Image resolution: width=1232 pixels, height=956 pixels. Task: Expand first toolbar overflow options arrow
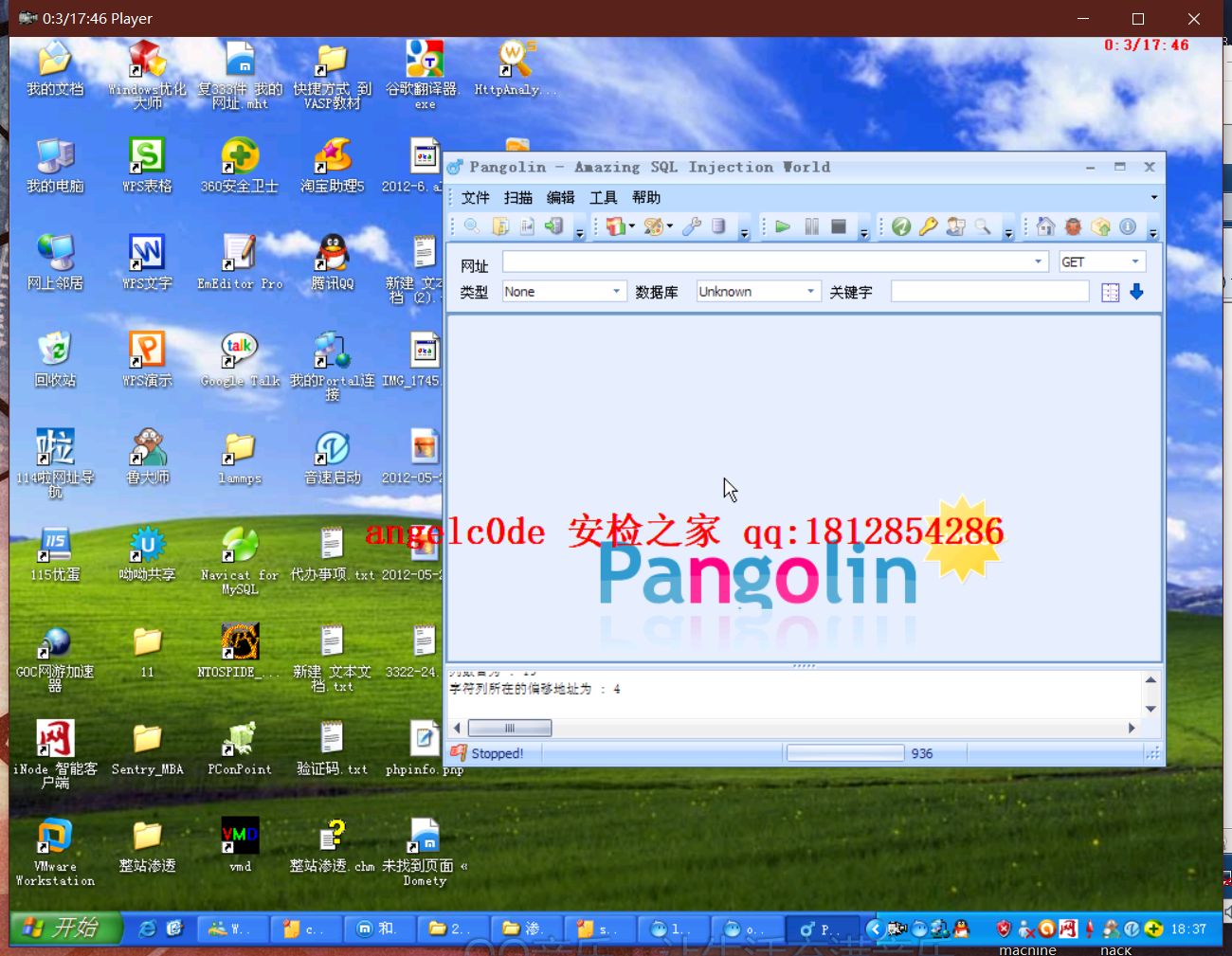tap(580, 232)
